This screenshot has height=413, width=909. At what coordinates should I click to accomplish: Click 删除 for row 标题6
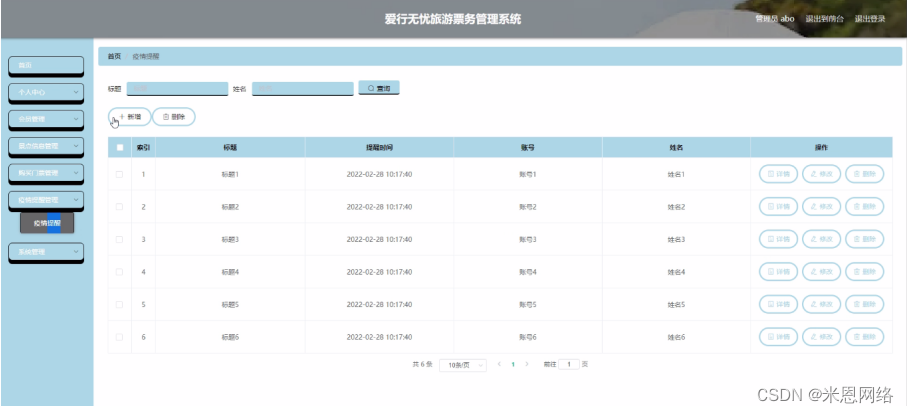[864, 336]
